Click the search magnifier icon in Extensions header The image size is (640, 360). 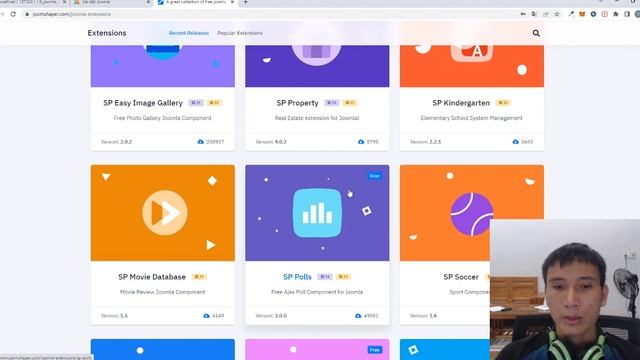point(536,33)
